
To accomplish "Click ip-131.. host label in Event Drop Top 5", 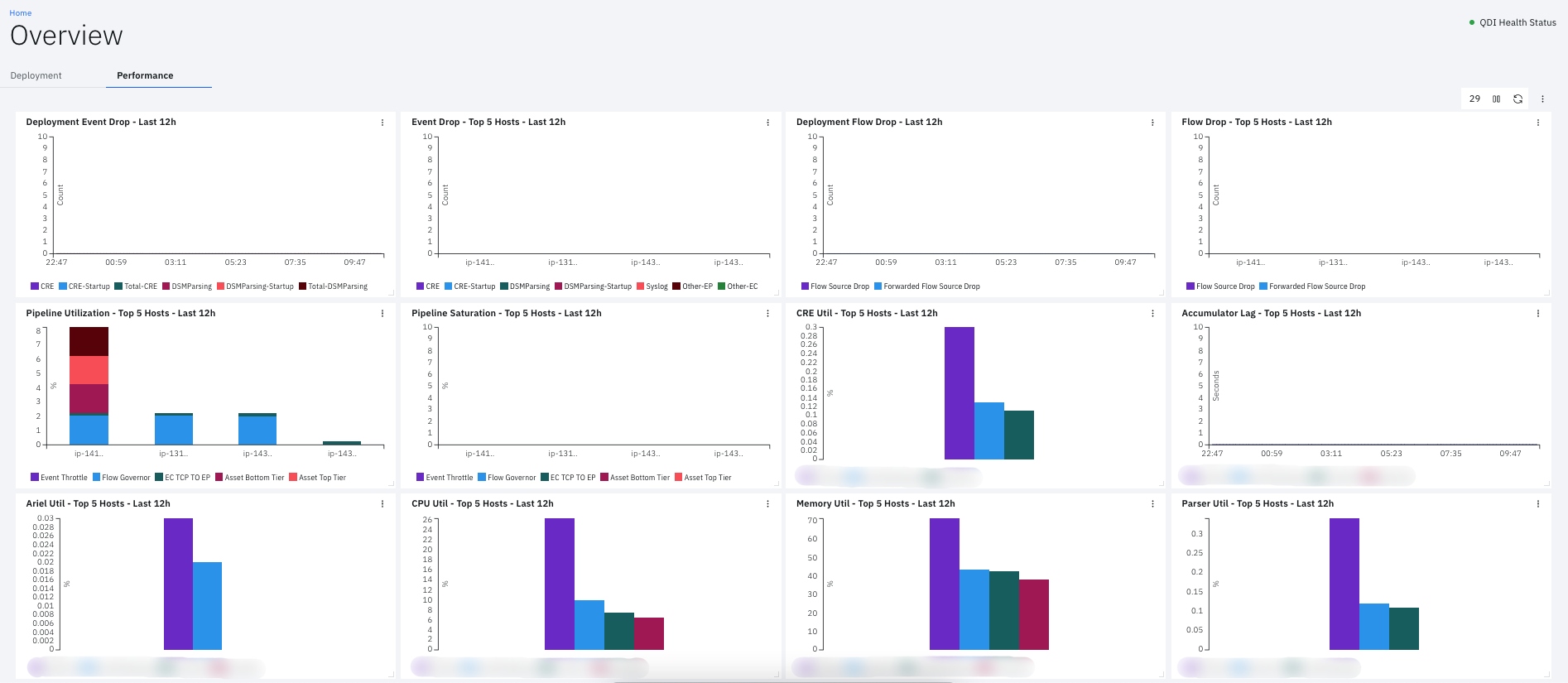I will pos(562,262).
